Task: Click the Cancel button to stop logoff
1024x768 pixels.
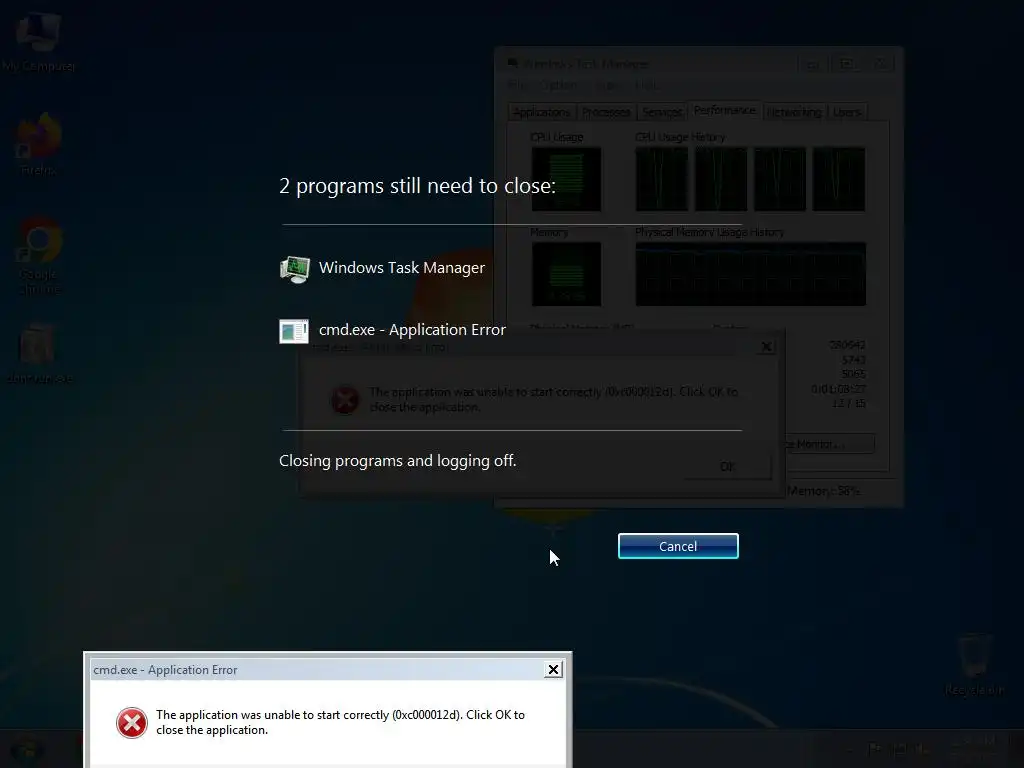Action: pos(678,546)
